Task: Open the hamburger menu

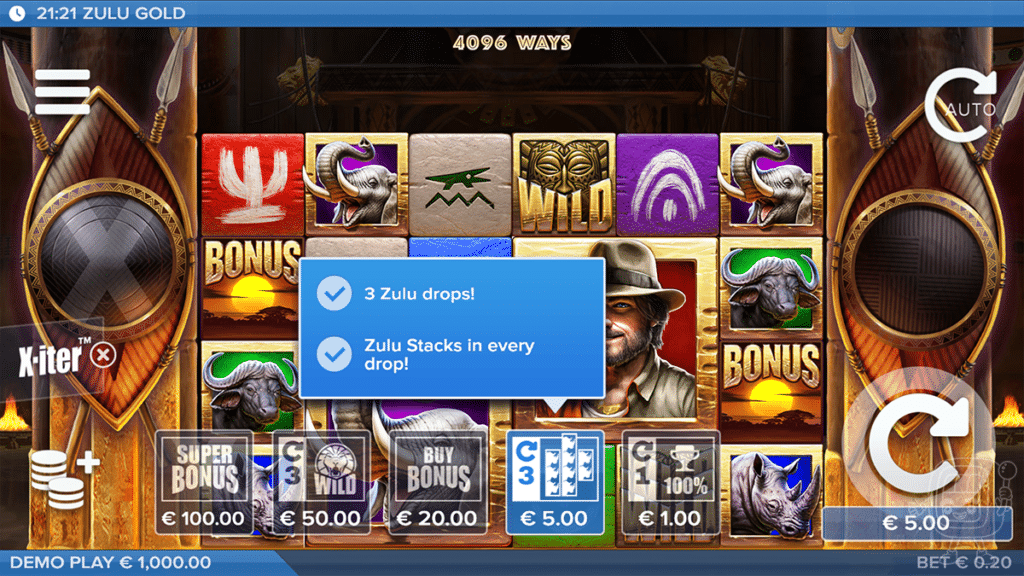Action: [x=63, y=91]
